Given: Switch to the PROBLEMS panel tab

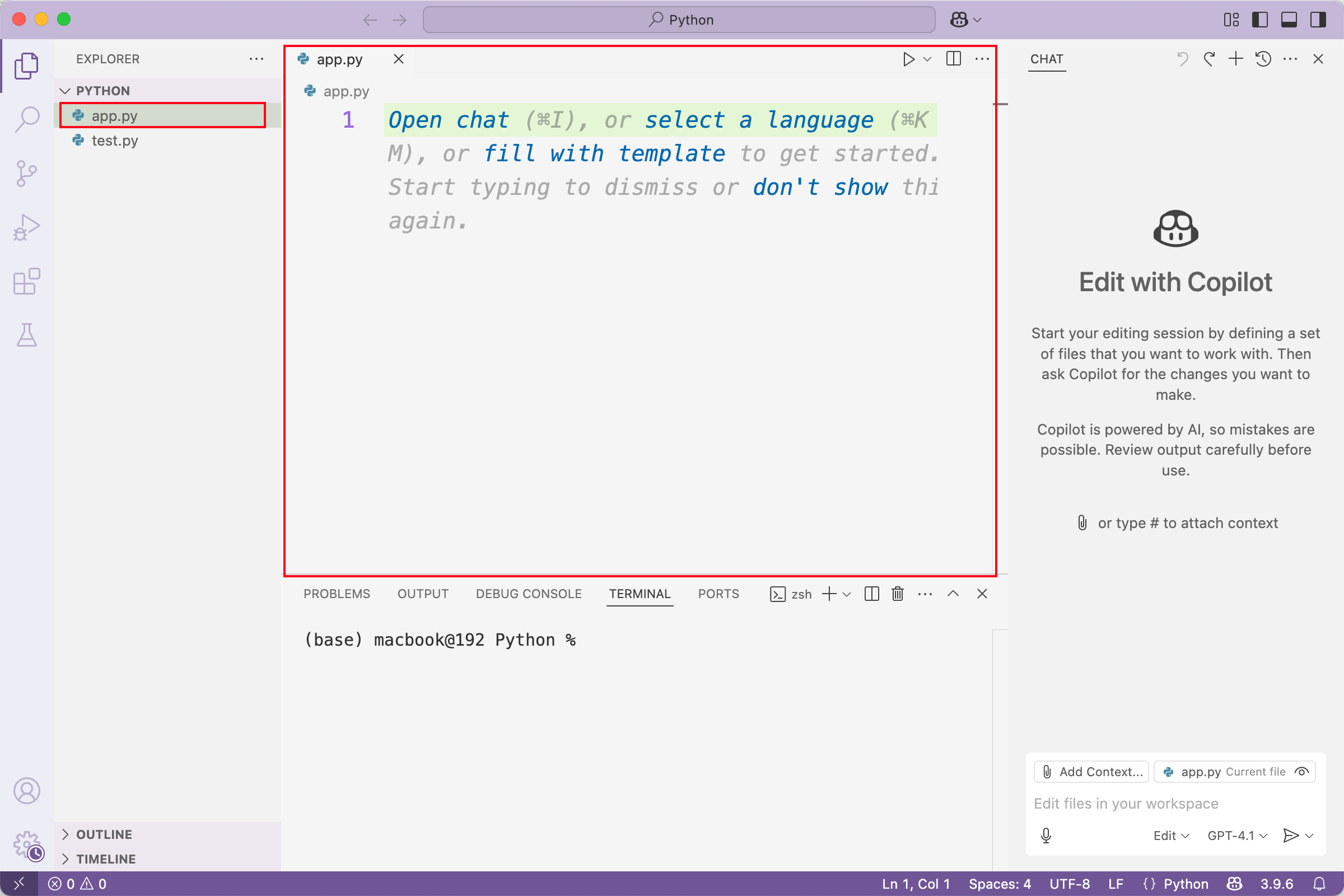Looking at the screenshot, I should click(x=337, y=594).
